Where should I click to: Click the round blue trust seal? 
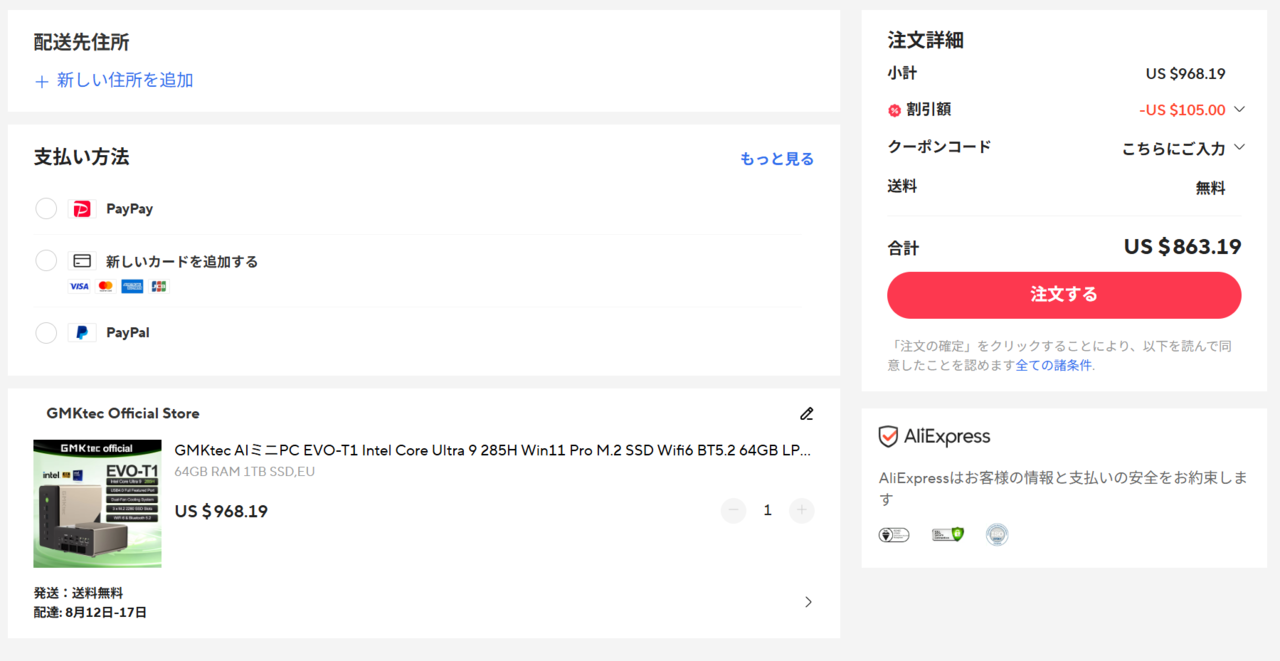pos(997,535)
